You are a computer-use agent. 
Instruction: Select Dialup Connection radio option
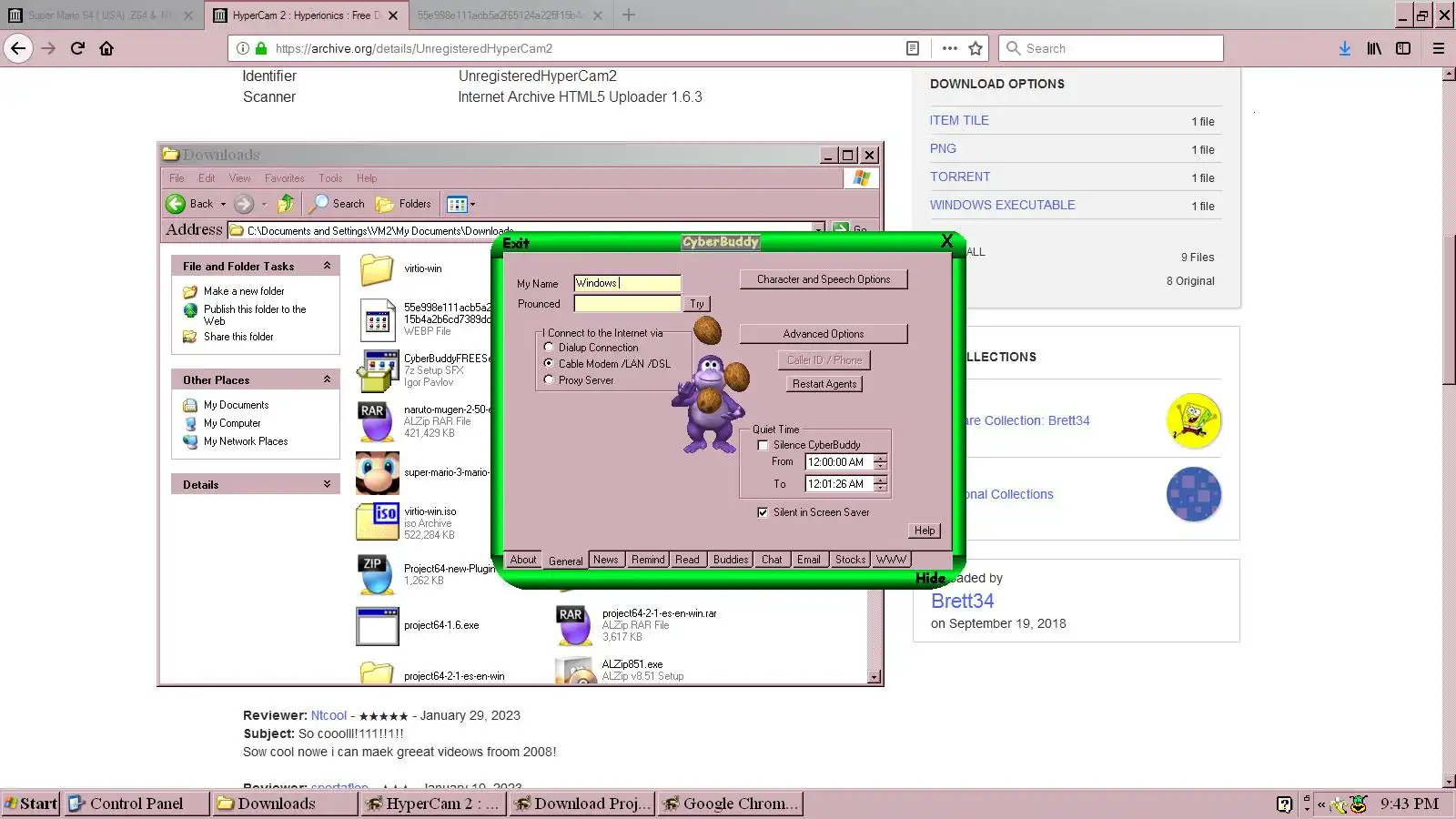[x=549, y=347]
